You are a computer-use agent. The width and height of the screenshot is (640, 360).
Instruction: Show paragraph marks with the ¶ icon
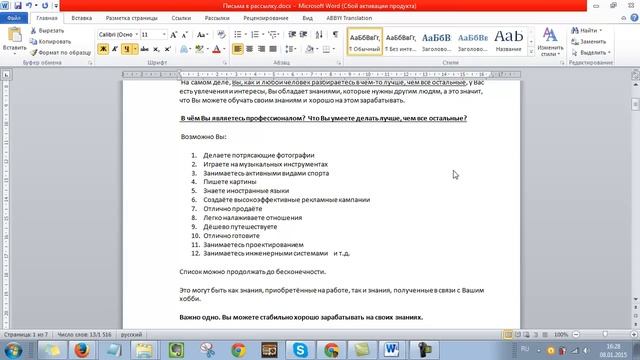[x=335, y=34]
